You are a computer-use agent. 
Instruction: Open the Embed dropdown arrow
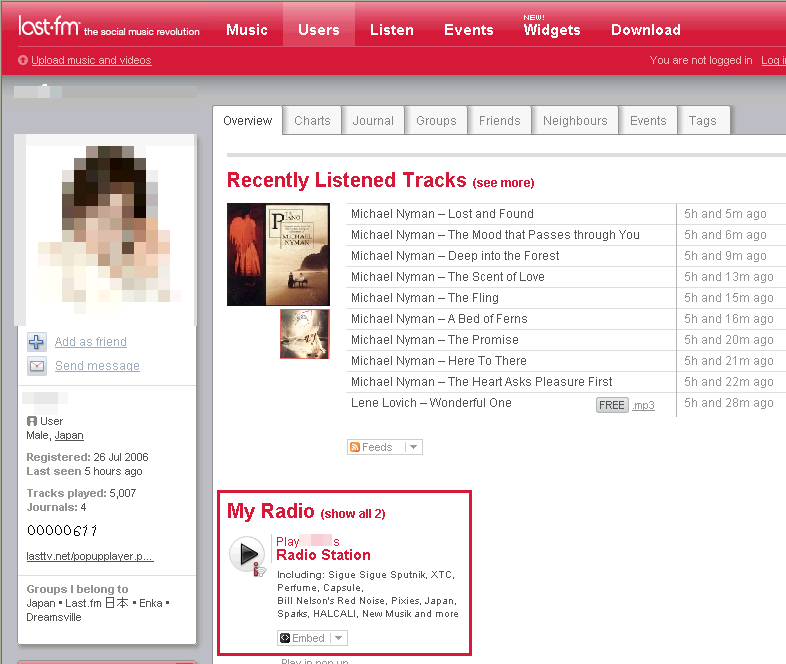(x=339, y=638)
